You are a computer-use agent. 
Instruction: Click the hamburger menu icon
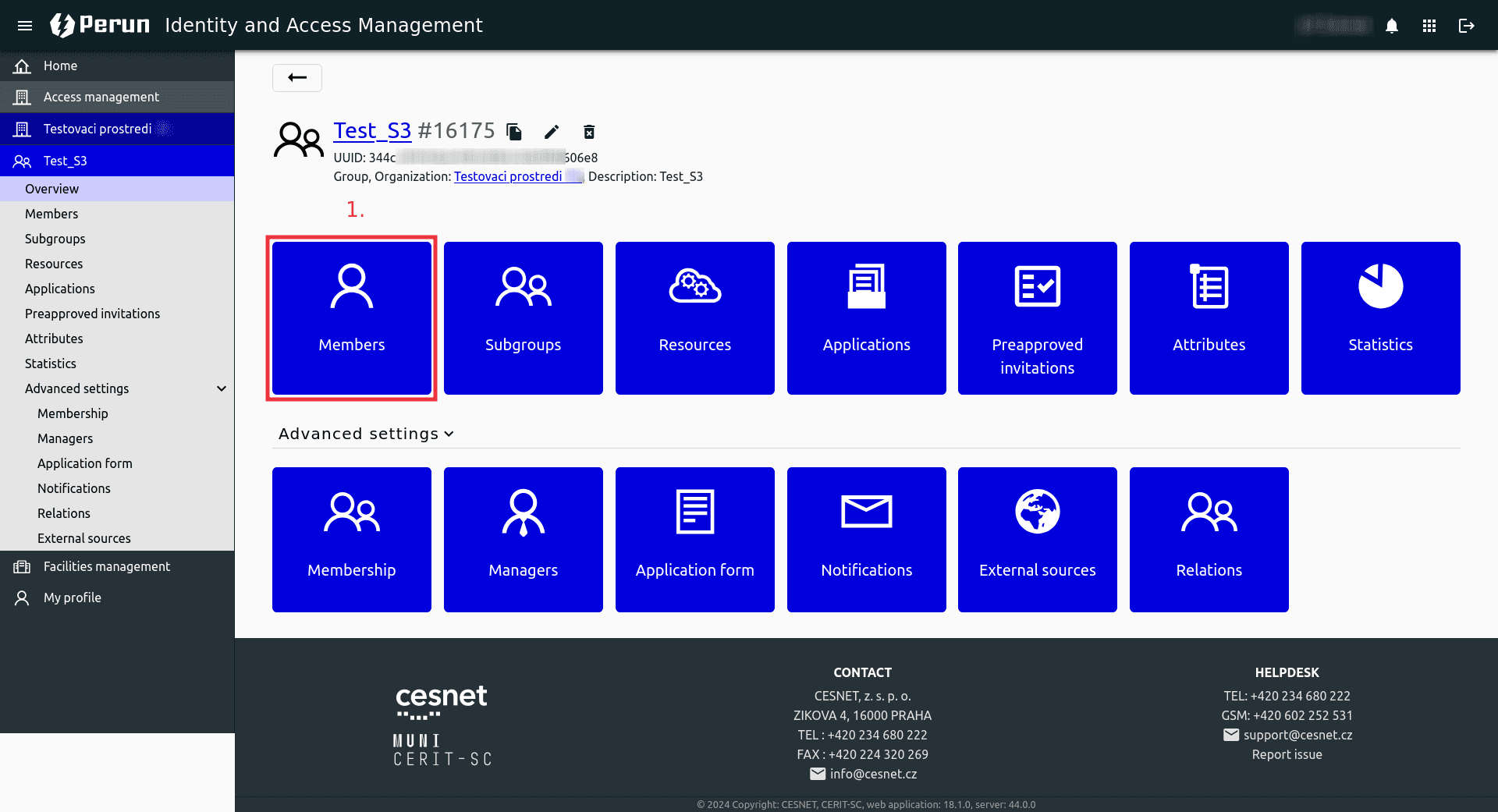25,26
